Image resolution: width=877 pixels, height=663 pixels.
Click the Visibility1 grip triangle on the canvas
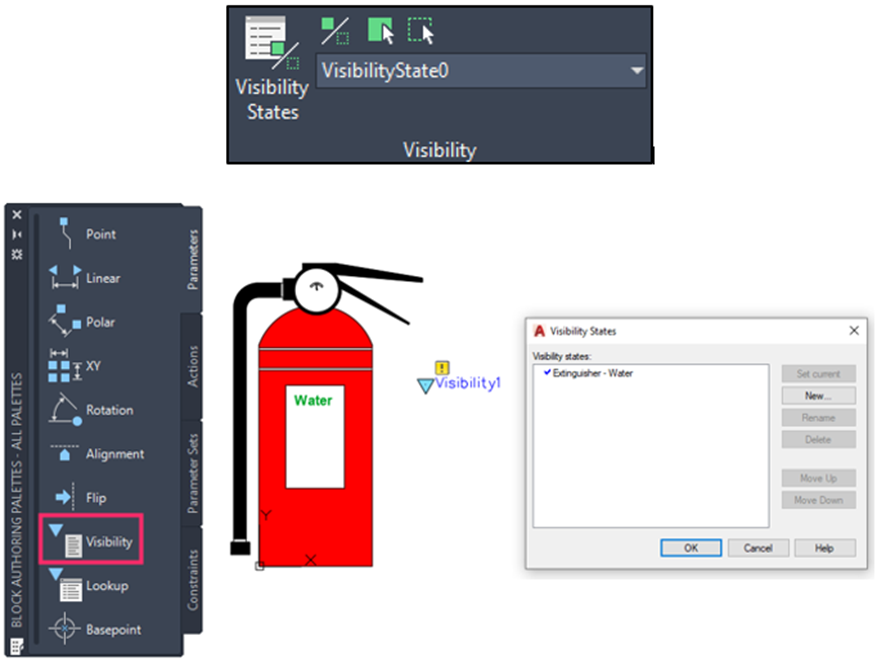[x=425, y=386]
